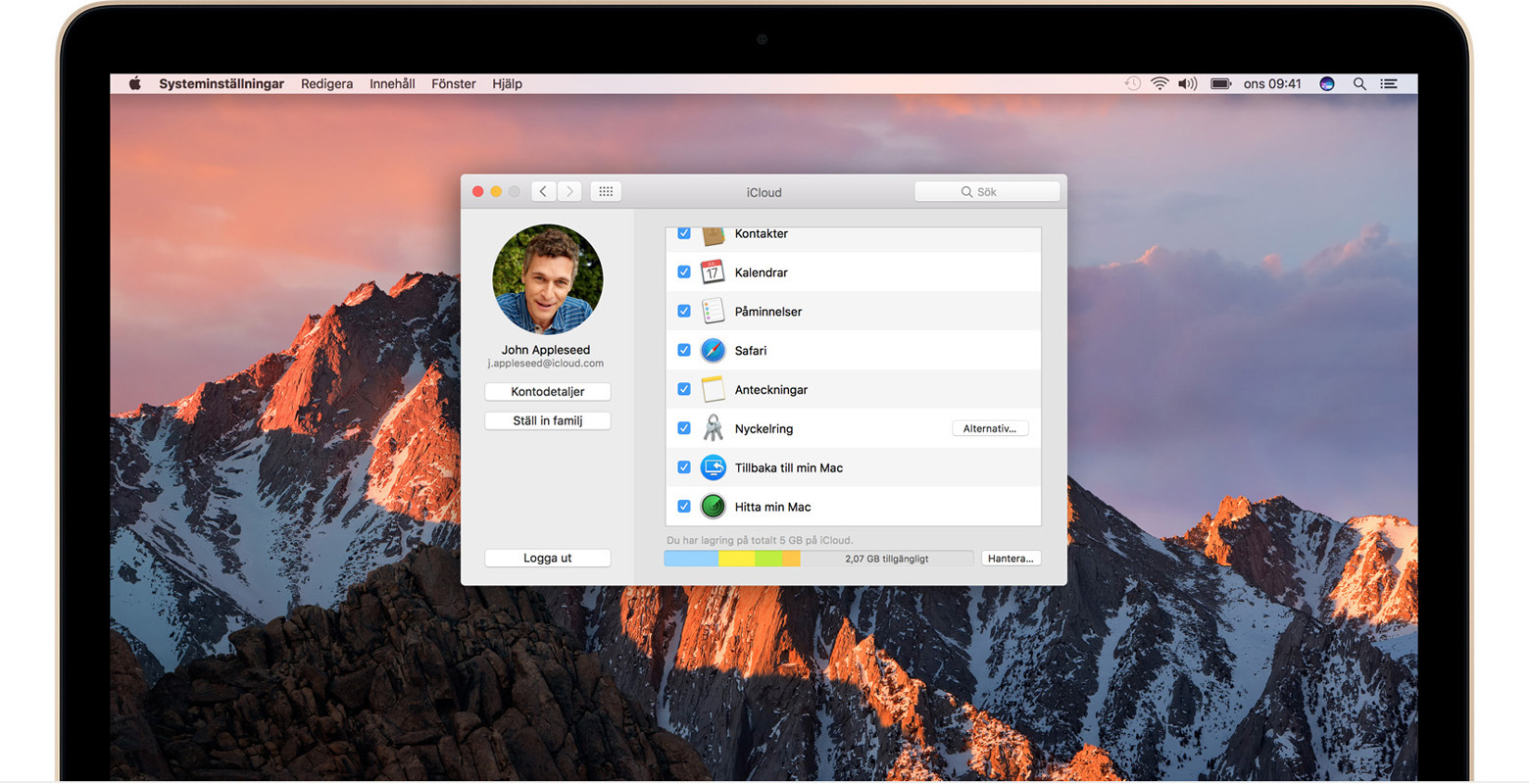This screenshot has height=784, width=1529.
Task: Click the j.appleseed@icloud.com address
Action: (546, 364)
